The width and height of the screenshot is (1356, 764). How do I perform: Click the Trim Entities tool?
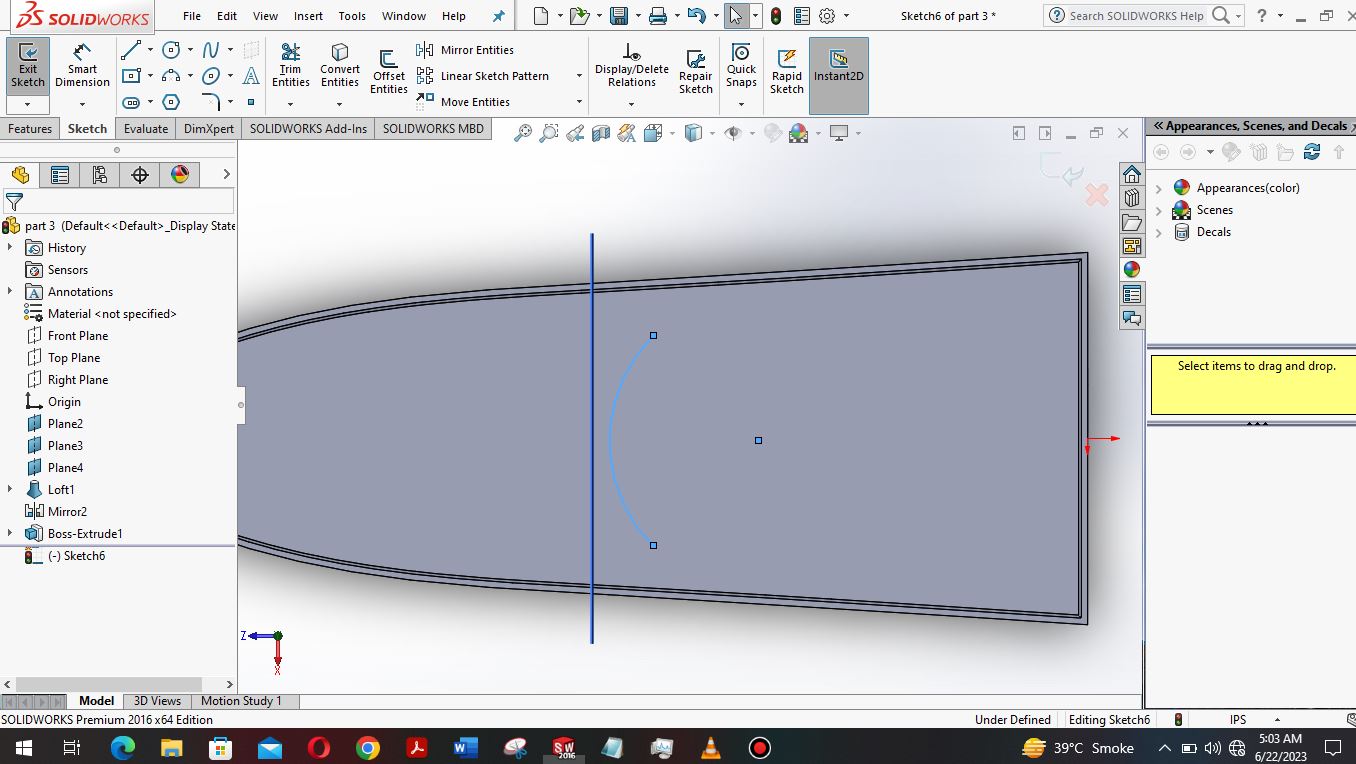click(290, 66)
